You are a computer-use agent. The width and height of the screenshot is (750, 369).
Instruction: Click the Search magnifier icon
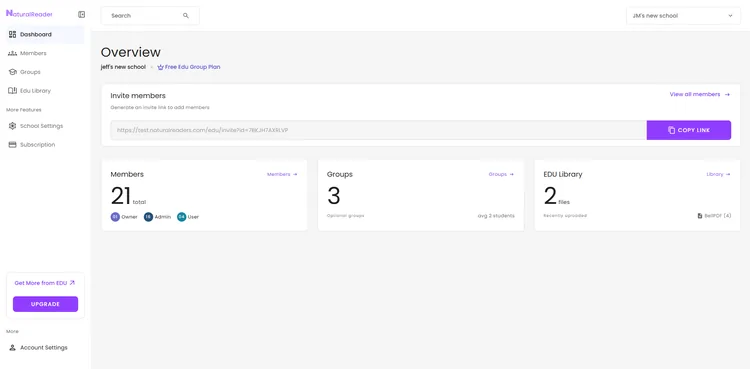tap(186, 16)
